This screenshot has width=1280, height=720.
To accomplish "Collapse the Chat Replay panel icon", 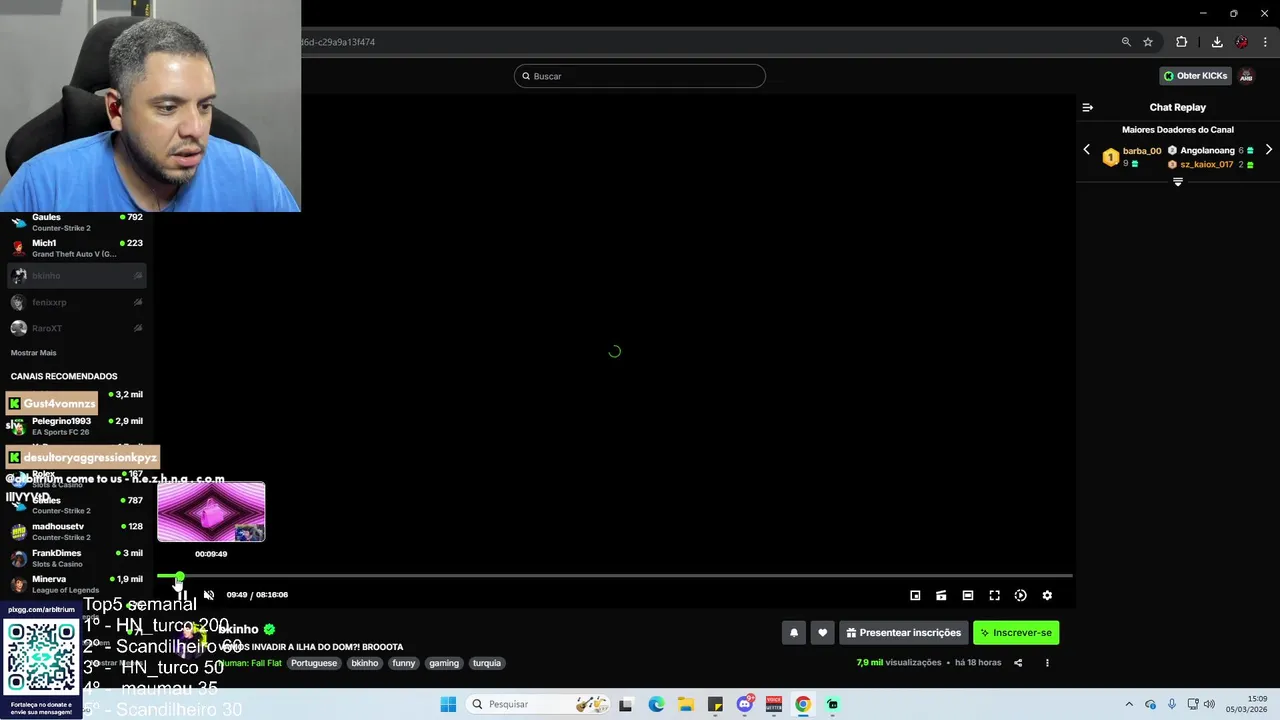I will (x=1088, y=107).
